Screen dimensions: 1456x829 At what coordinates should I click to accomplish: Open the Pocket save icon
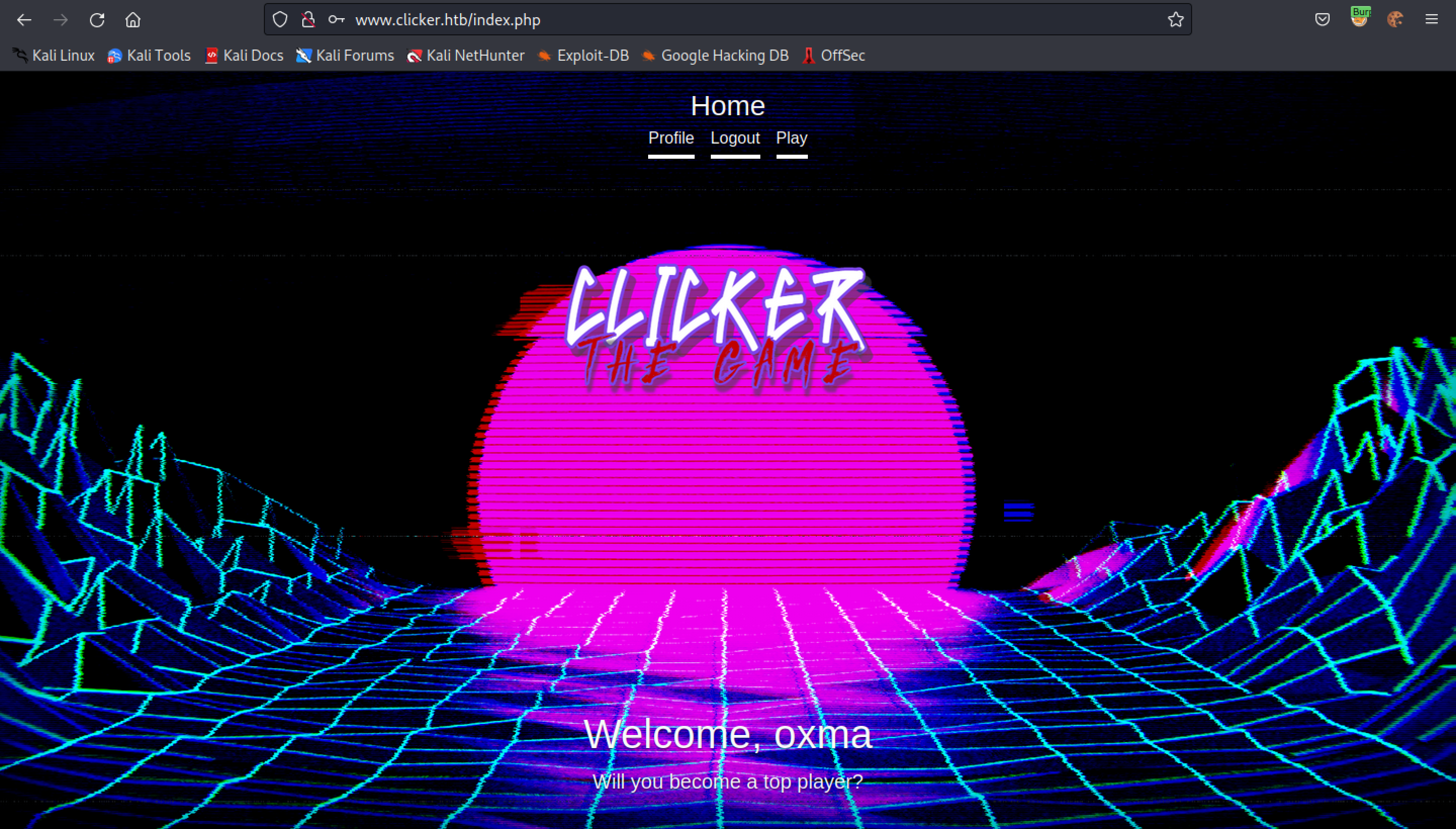[1322, 20]
